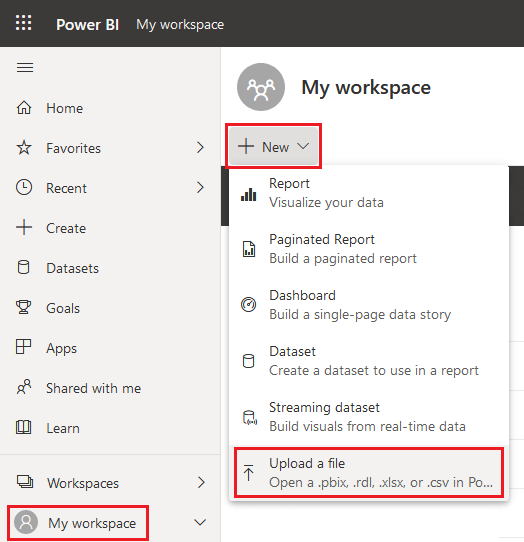The height and width of the screenshot is (542, 524).
Task: Click the Goals trophy icon
Action: click(24, 307)
